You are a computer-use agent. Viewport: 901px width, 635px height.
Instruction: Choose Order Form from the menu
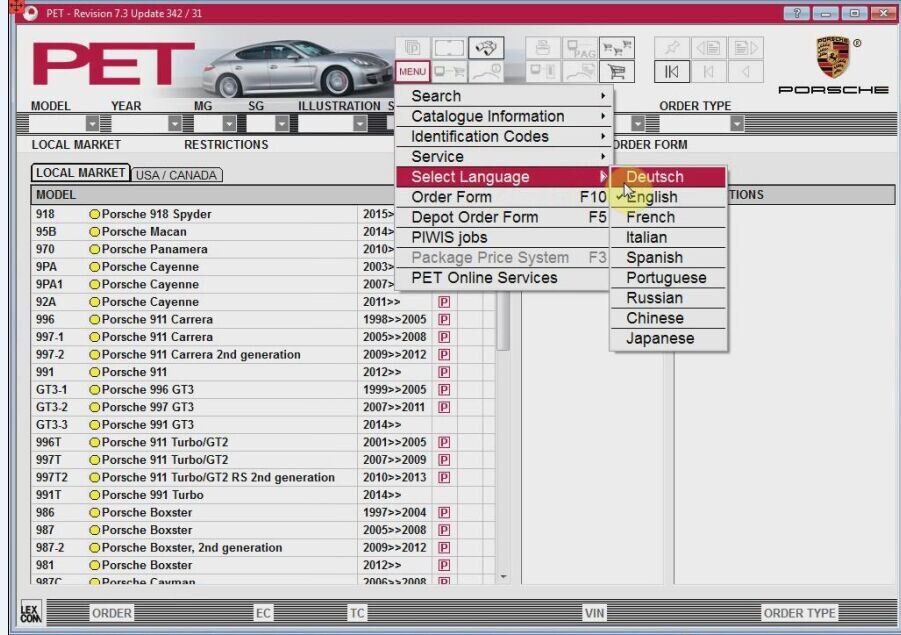(x=504, y=197)
